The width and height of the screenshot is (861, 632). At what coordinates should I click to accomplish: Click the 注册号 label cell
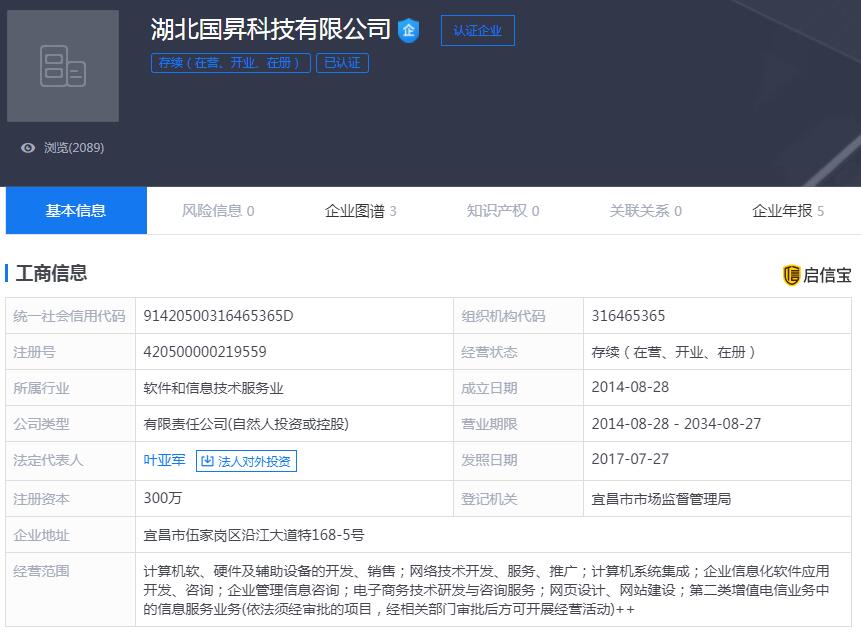[70, 352]
